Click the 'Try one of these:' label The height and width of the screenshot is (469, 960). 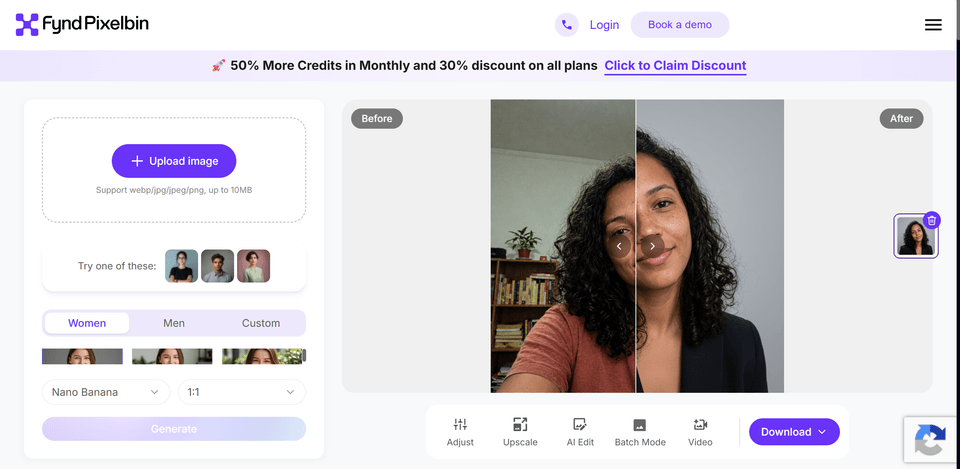[x=117, y=266]
